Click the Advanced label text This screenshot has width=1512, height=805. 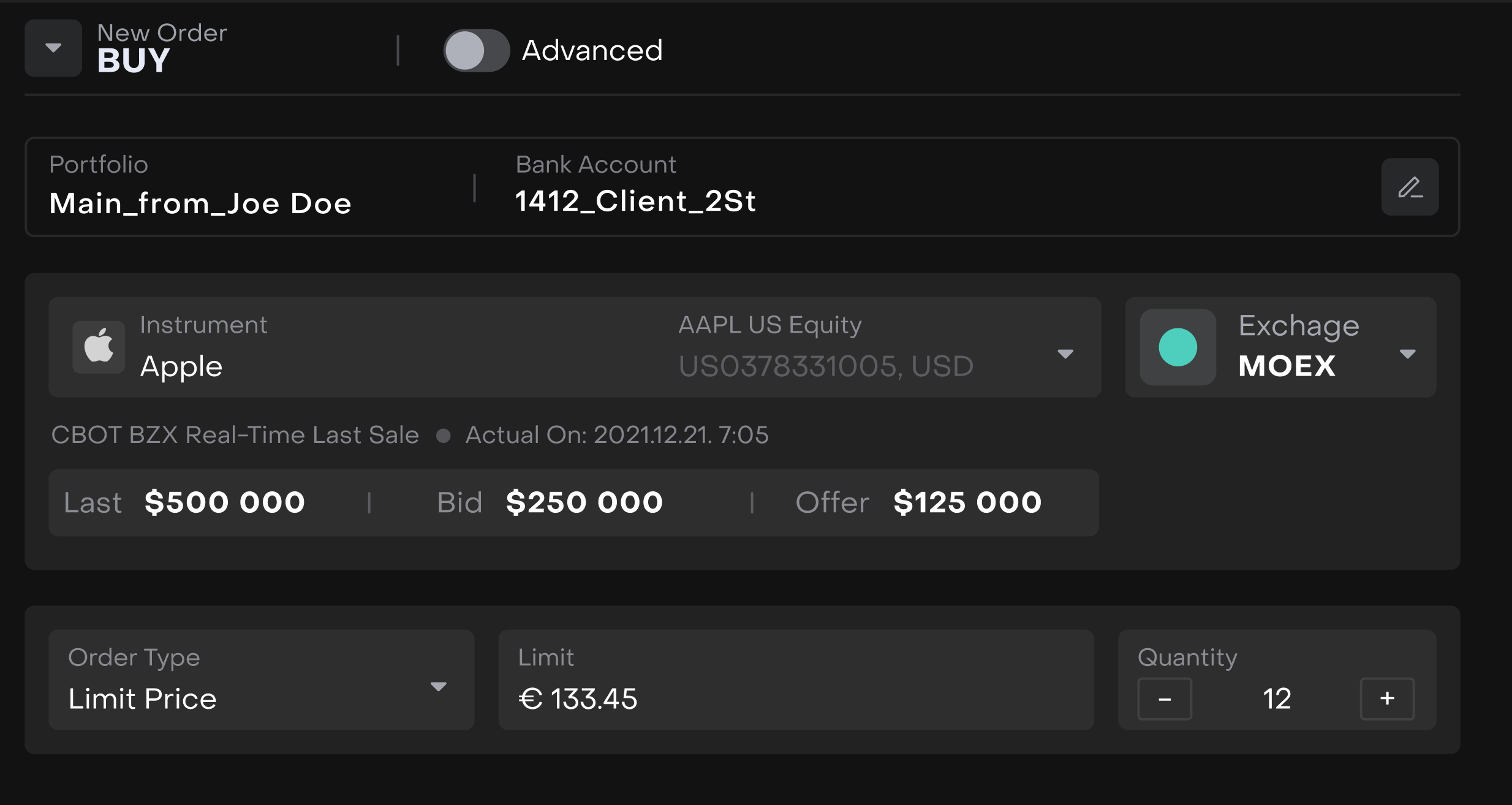(x=592, y=50)
